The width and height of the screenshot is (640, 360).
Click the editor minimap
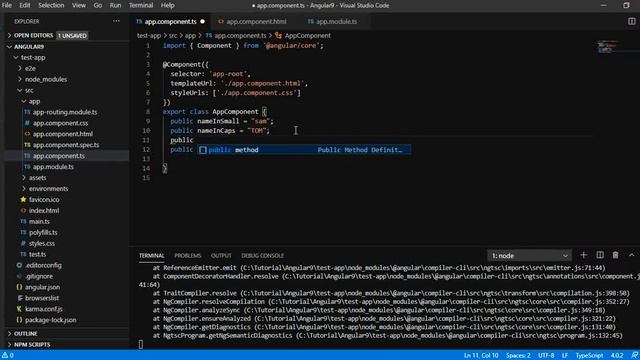[x=607, y=47]
